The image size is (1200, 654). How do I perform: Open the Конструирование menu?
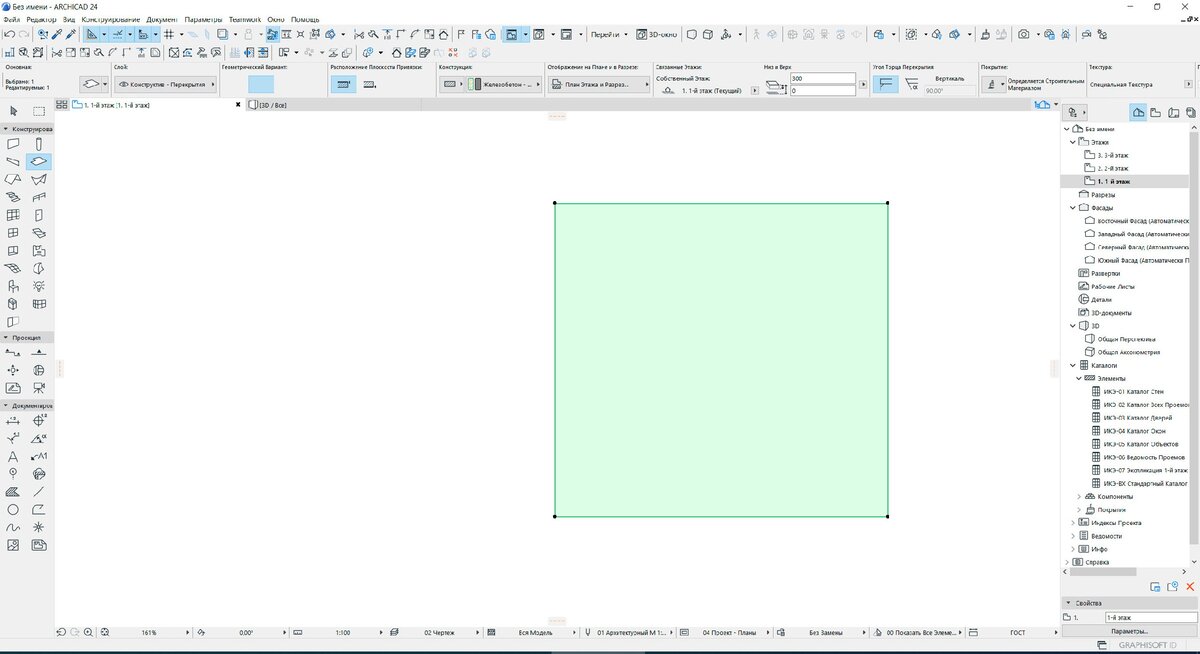[110, 20]
